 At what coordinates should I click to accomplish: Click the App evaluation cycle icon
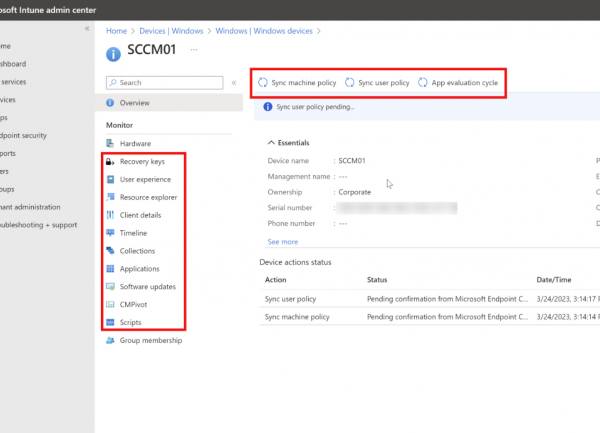point(423,83)
